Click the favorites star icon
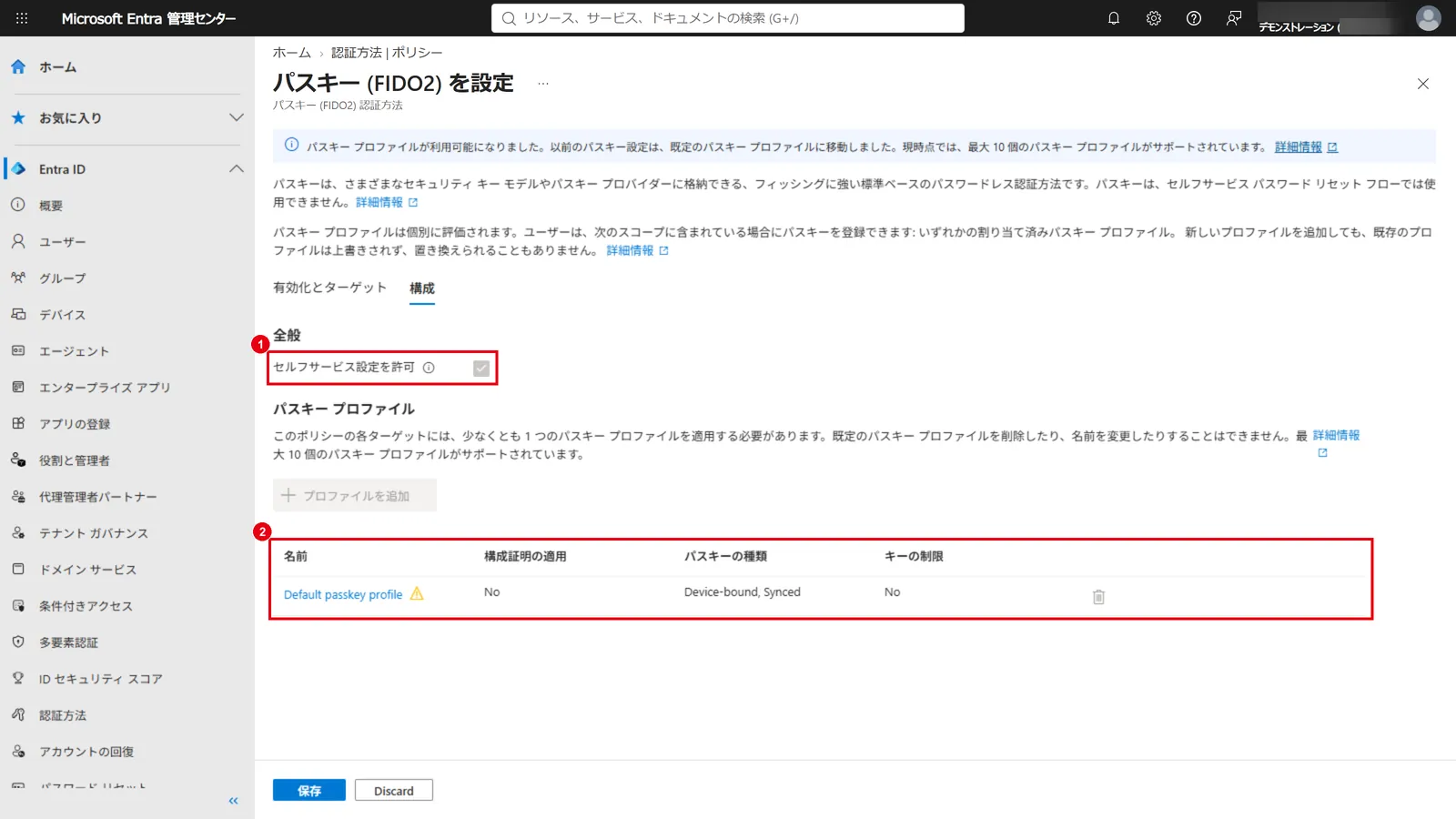 pyautogui.click(x=18, y=117)
